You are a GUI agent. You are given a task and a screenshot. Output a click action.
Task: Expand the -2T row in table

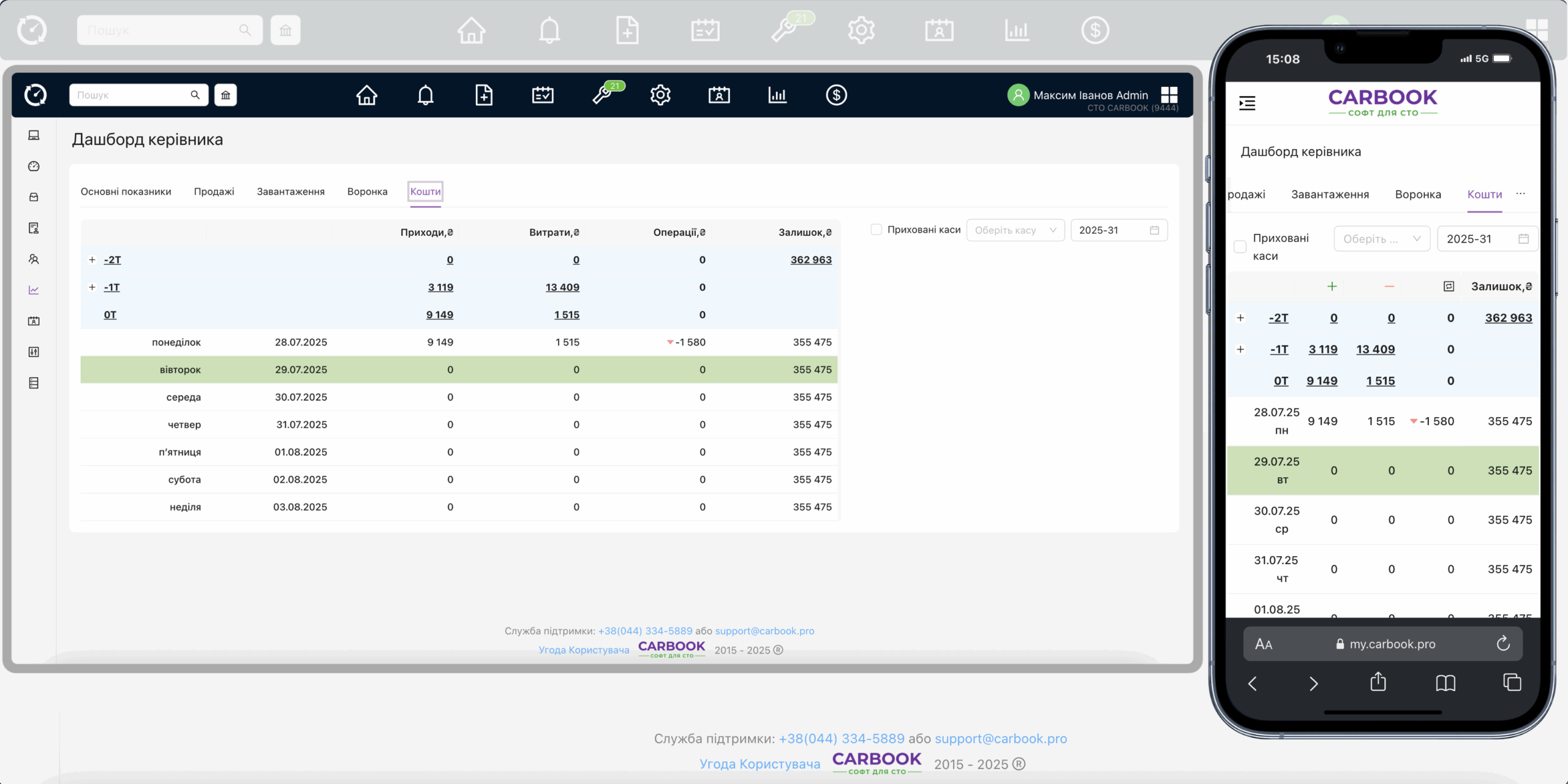pos(92,260)
